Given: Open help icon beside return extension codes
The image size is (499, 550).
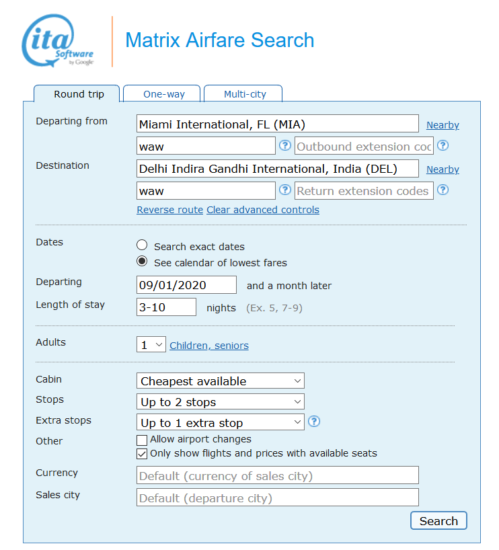Looking at the screenshot, I should 443,190.
